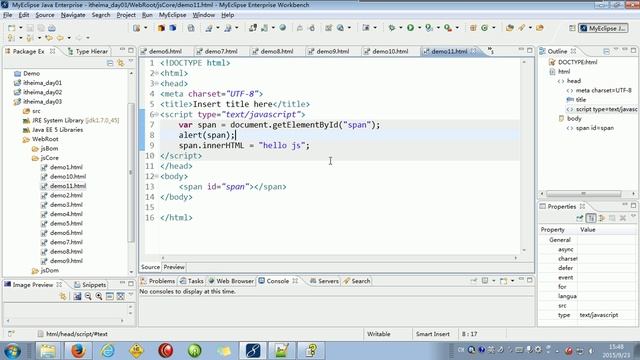Open the MyEclipse menu
Viewport: 640px width, 360px height.
[x=173, y=15]
